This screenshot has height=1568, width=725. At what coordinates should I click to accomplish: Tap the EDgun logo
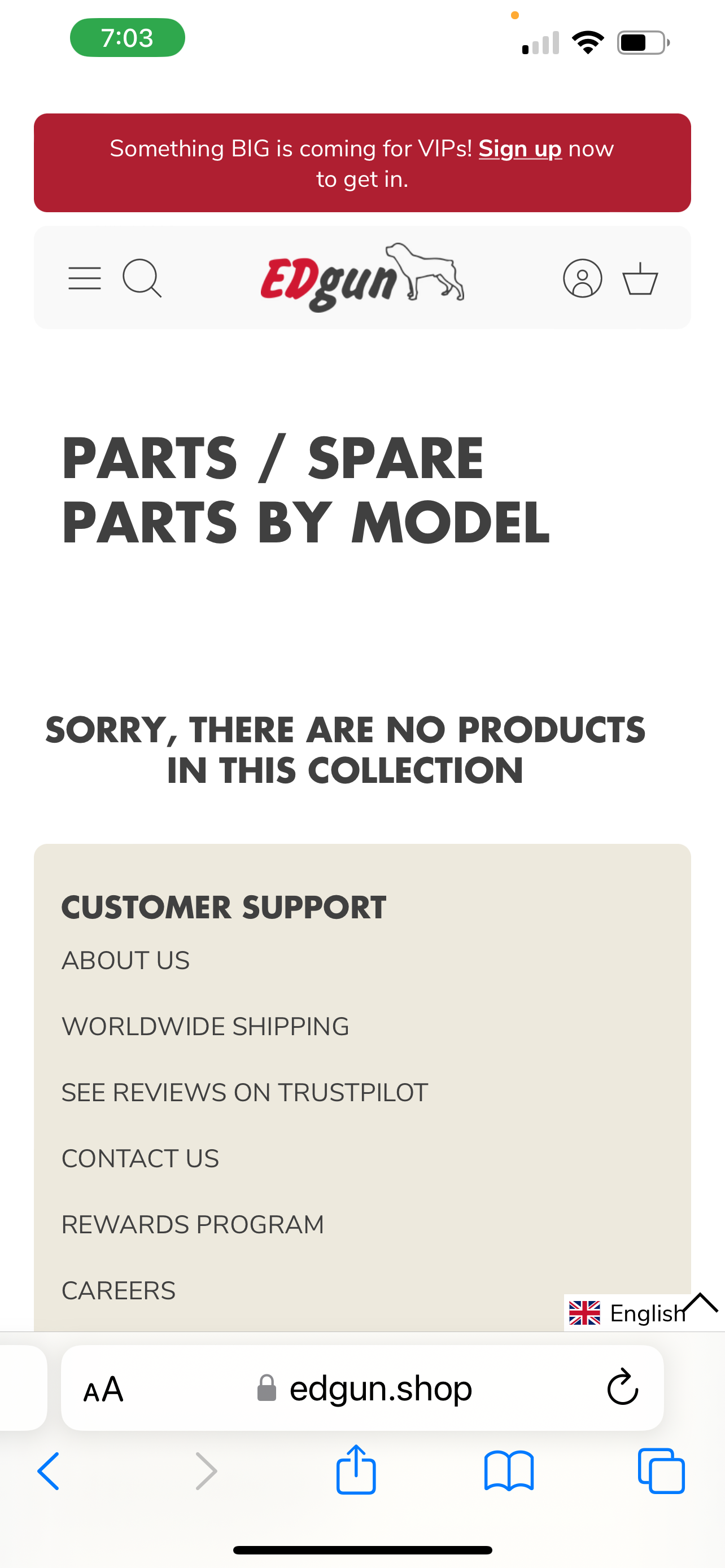coord(362,278)
